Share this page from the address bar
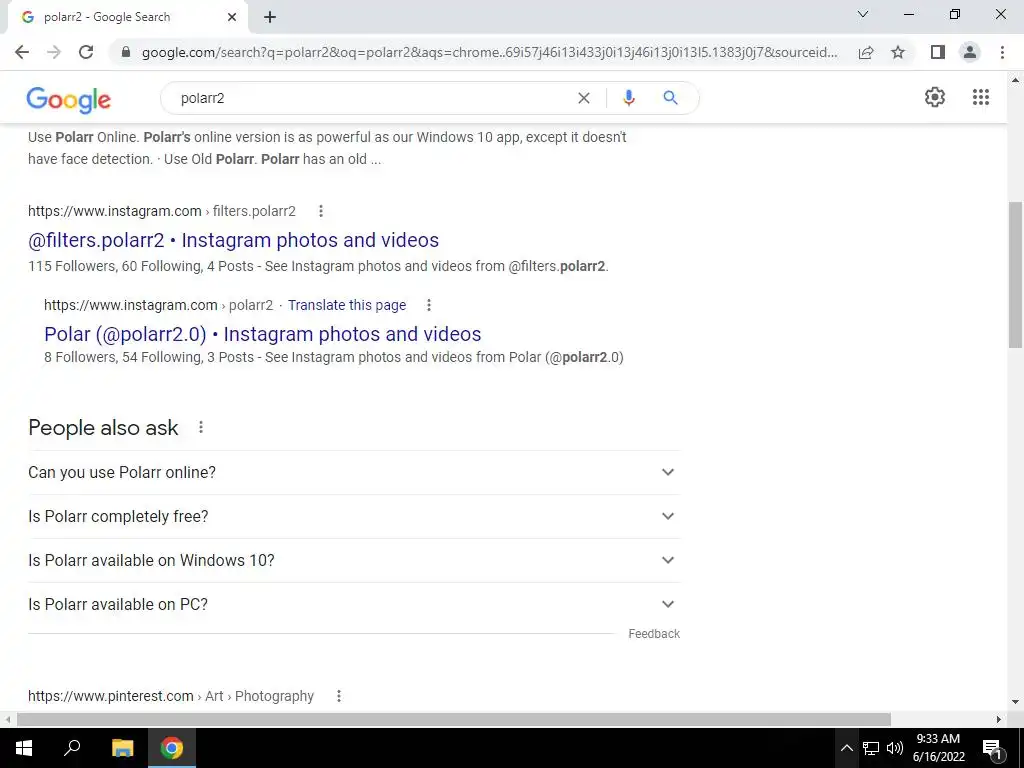Image resolution: width=1024 pixels, height=768 pixels. pos(866,52)
